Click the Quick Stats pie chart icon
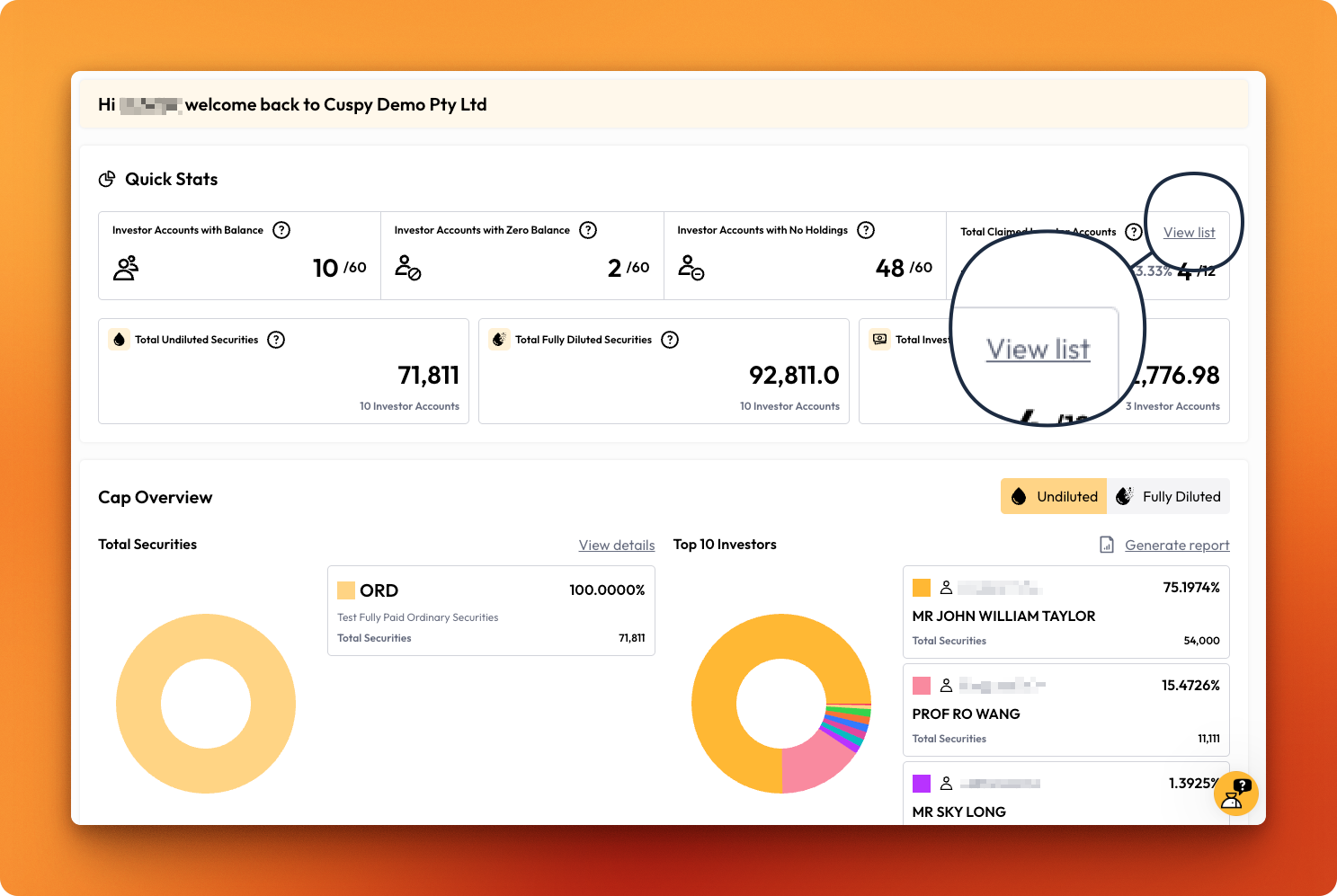This screenshot has width=1337, height=896. 107,179
